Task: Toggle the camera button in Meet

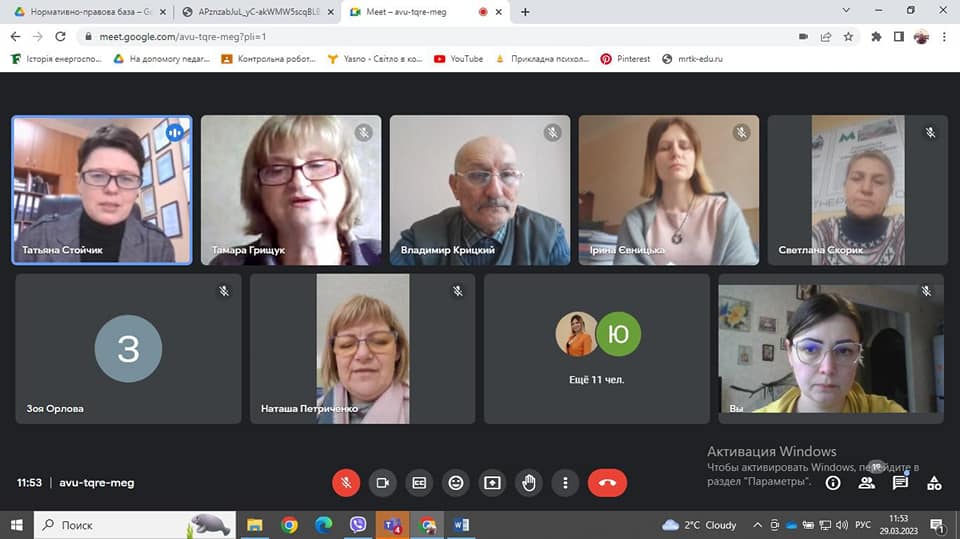Action: click(383, 483)
